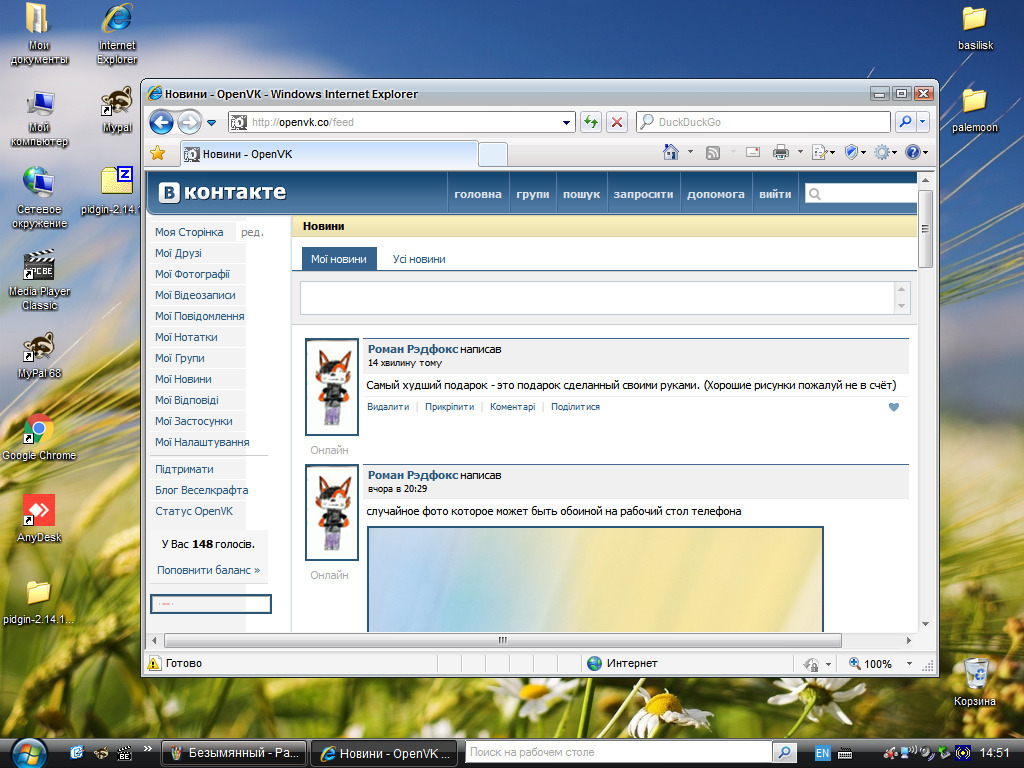Open the AnyDesk desktop icon
Viewport: 1024px width, 768px height.
[39, 519]
